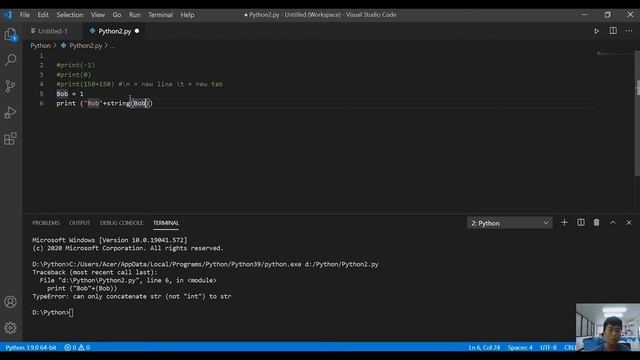This screenshot has width=640, height=360.
Task: Open the Extensions view icon
Action: [11, 139]
